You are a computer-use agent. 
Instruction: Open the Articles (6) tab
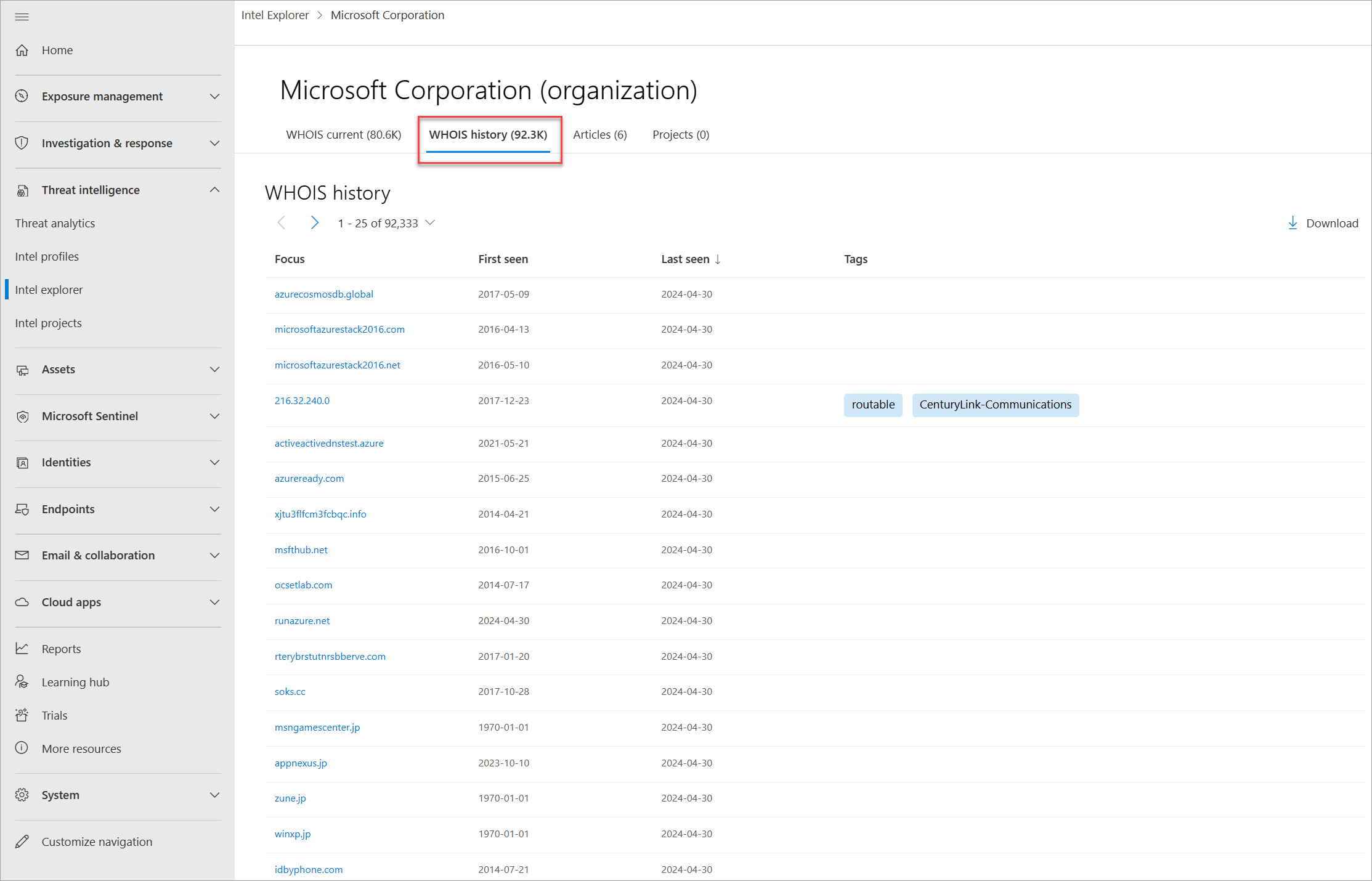(x=599, y=134)
